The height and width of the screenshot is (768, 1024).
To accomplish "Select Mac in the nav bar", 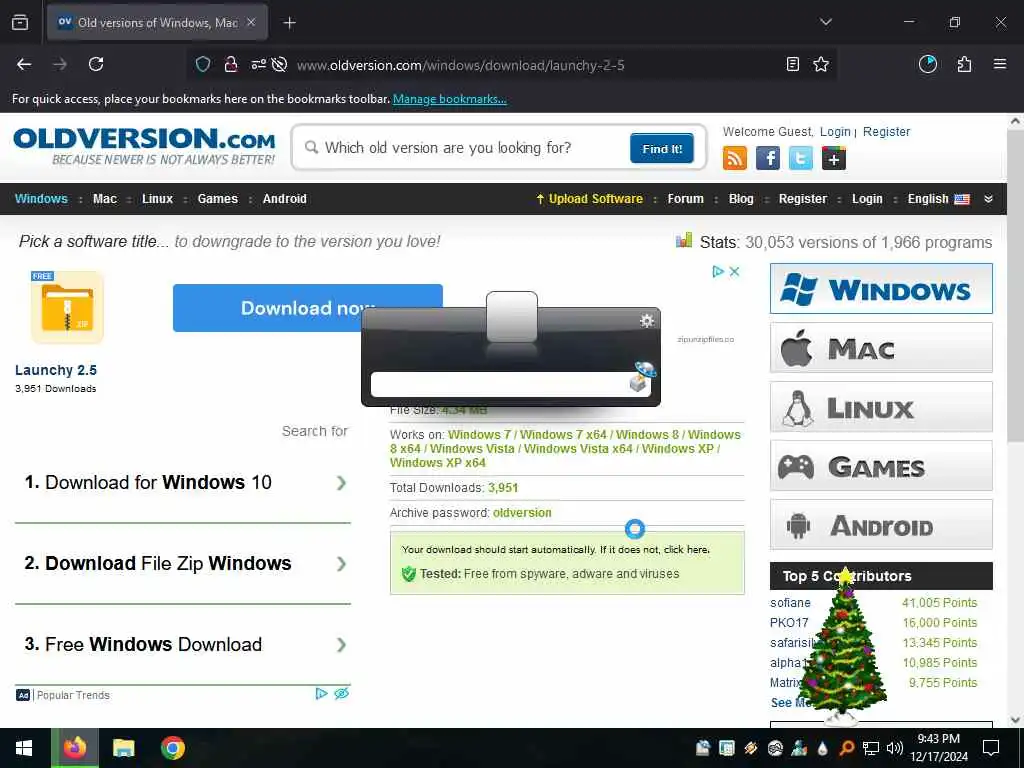I will click(x=104, y=199).
